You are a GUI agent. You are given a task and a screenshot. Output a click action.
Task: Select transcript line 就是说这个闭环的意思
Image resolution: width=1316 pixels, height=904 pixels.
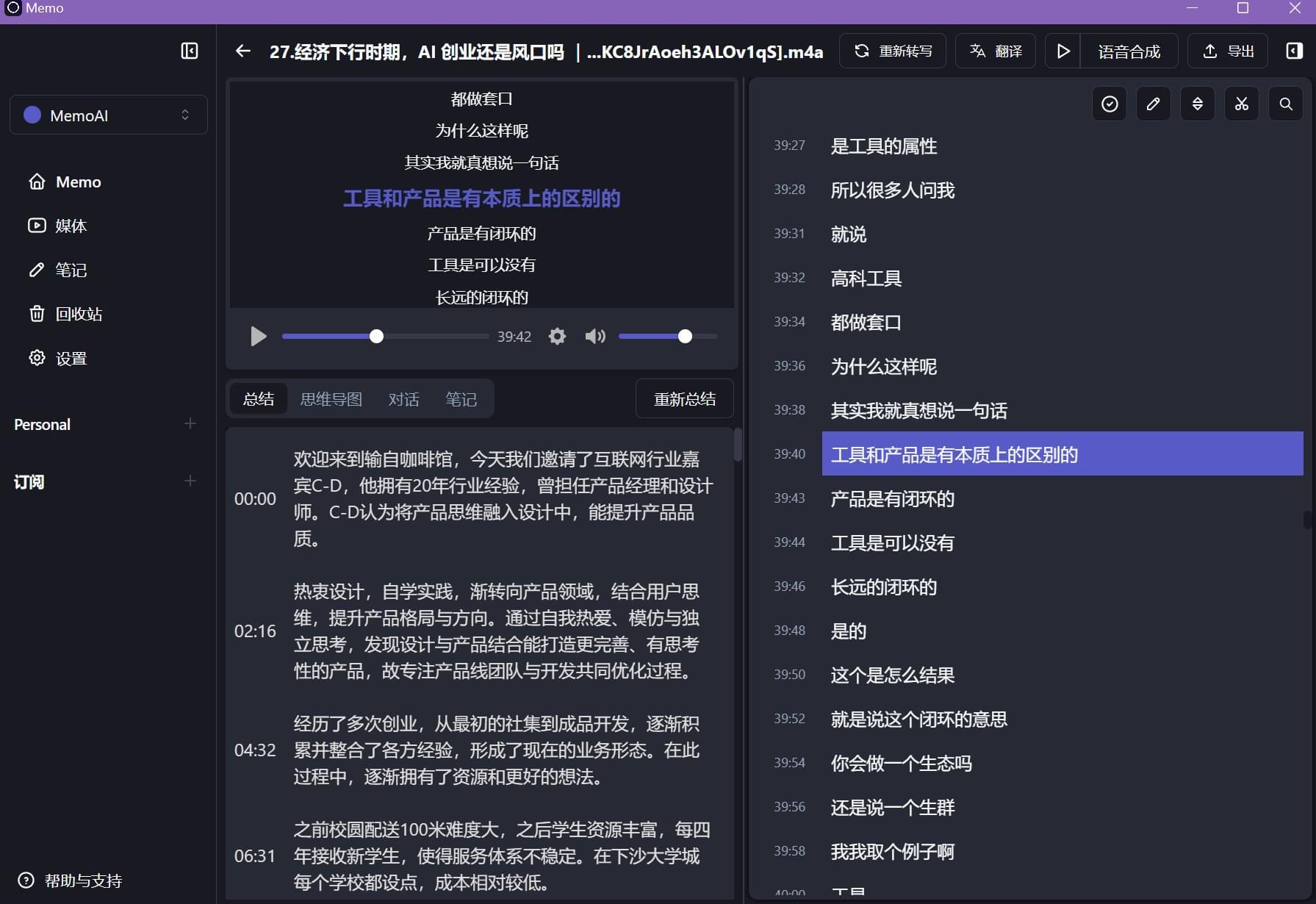(919, 720)
